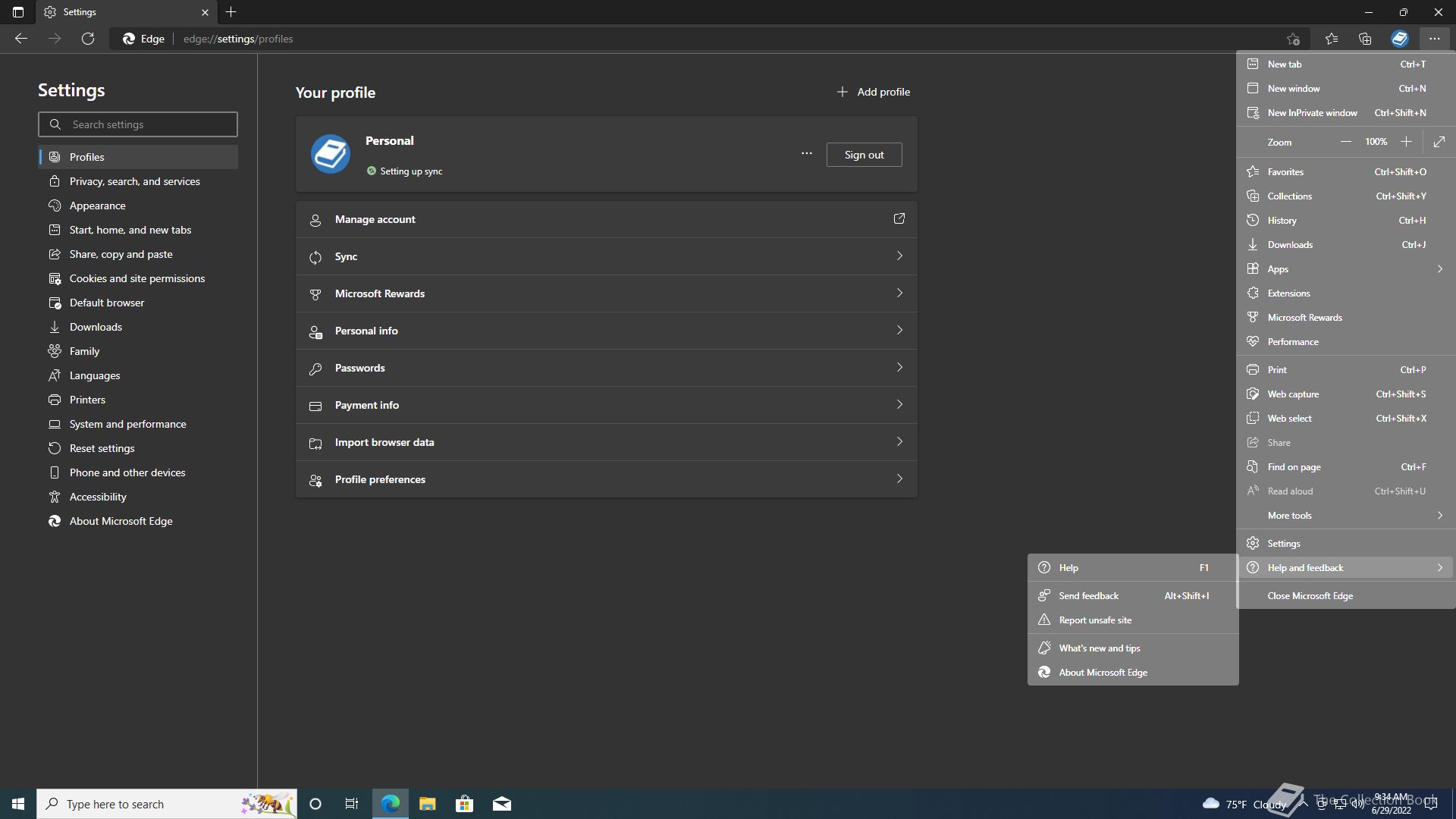
Task: Open Microsoft Store from taskbar
Action: (464, 804)
